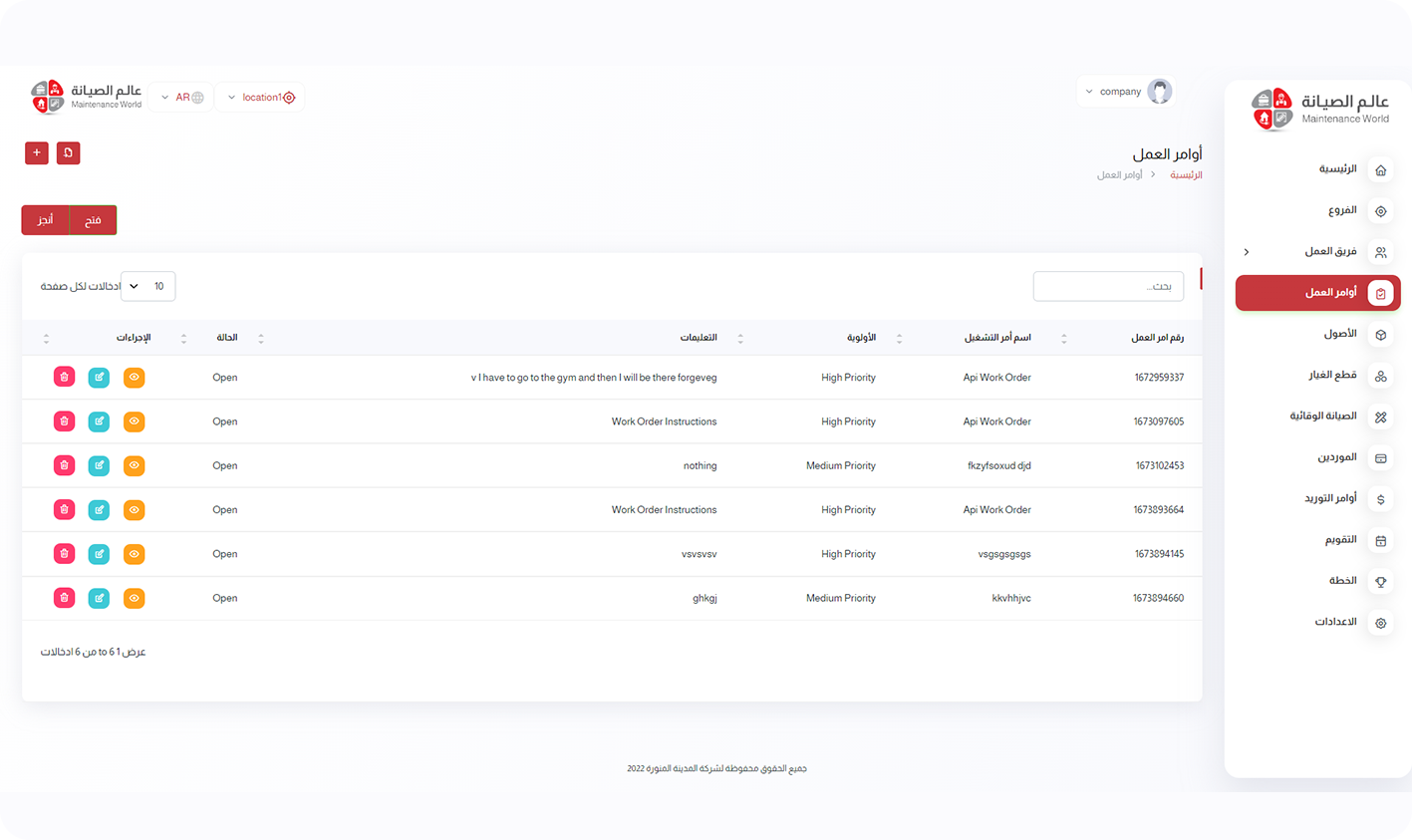Show details of order 1673894145 via eye icon

click(x=134, y=554)
